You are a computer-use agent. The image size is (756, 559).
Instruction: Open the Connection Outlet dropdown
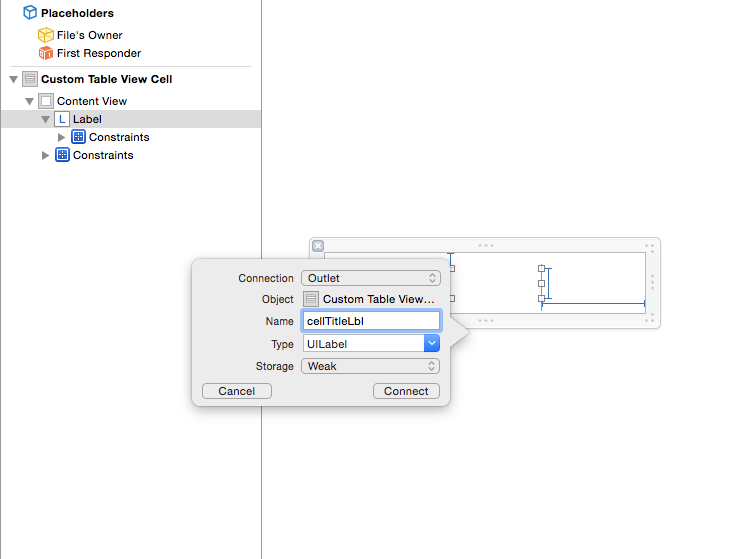pyautogui.click(x=371, y=278)
